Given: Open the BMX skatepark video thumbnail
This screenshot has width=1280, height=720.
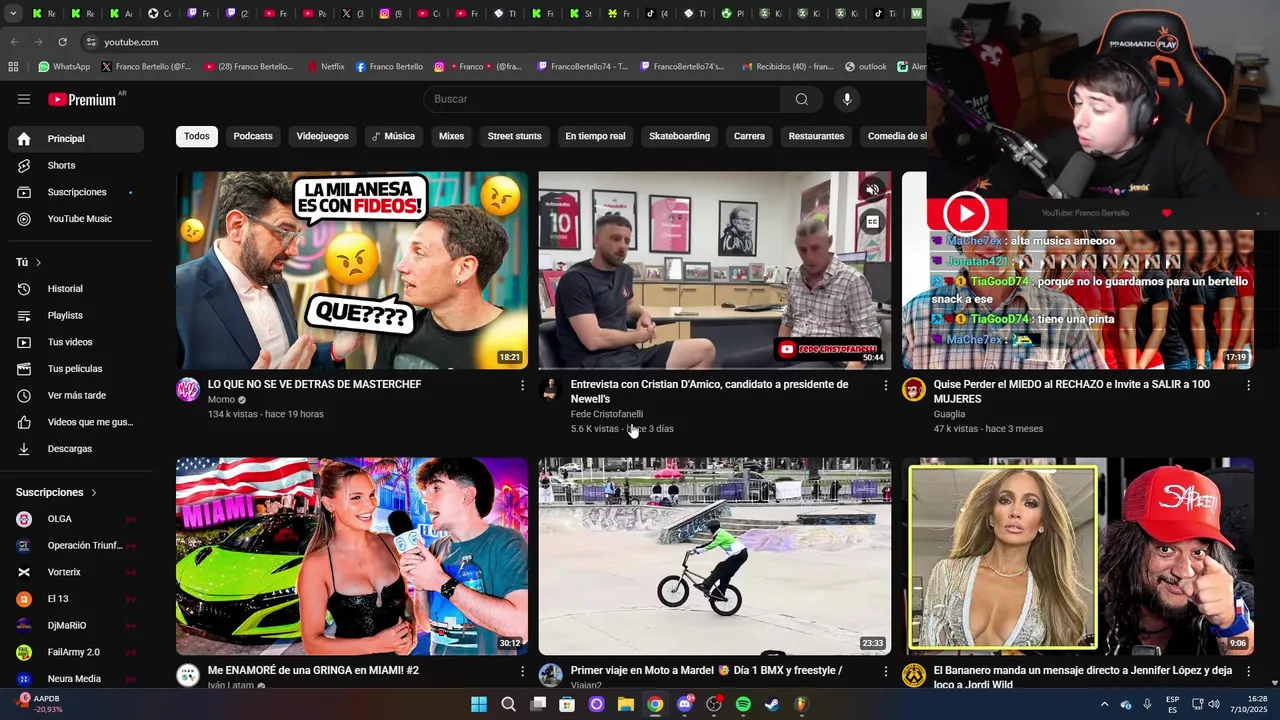Looking at the screenshot, I should [x=714, y=556].
